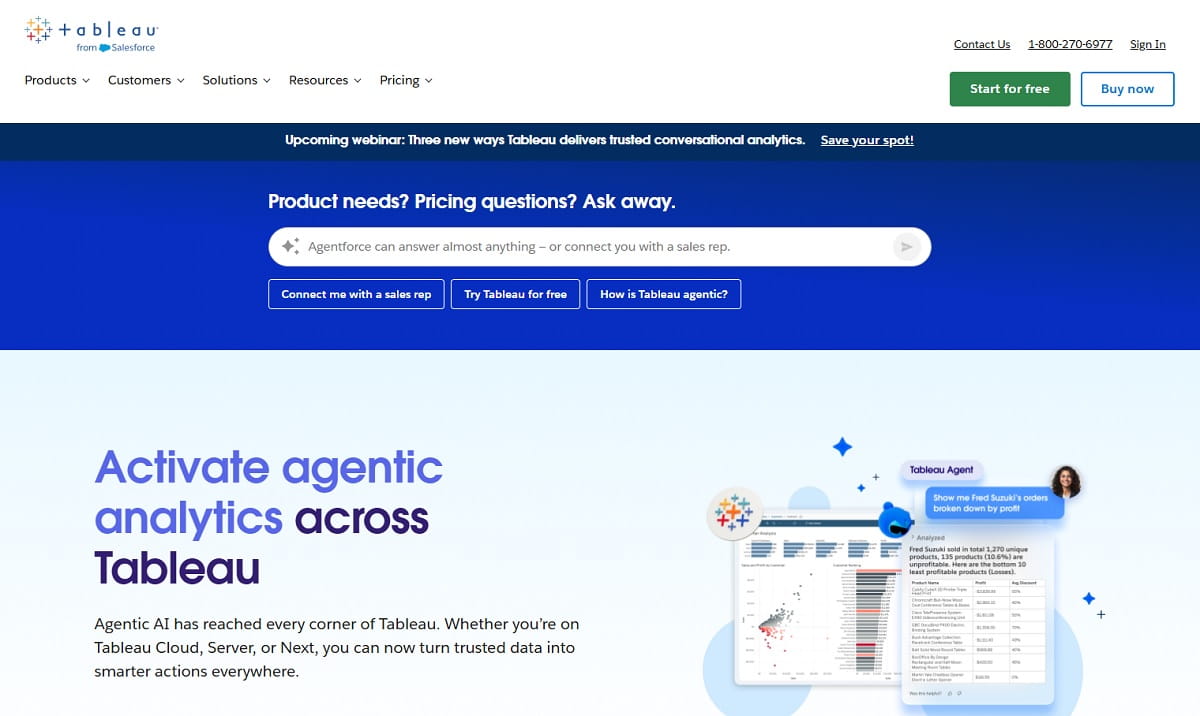Open the Sign In link

point(1148,44)
